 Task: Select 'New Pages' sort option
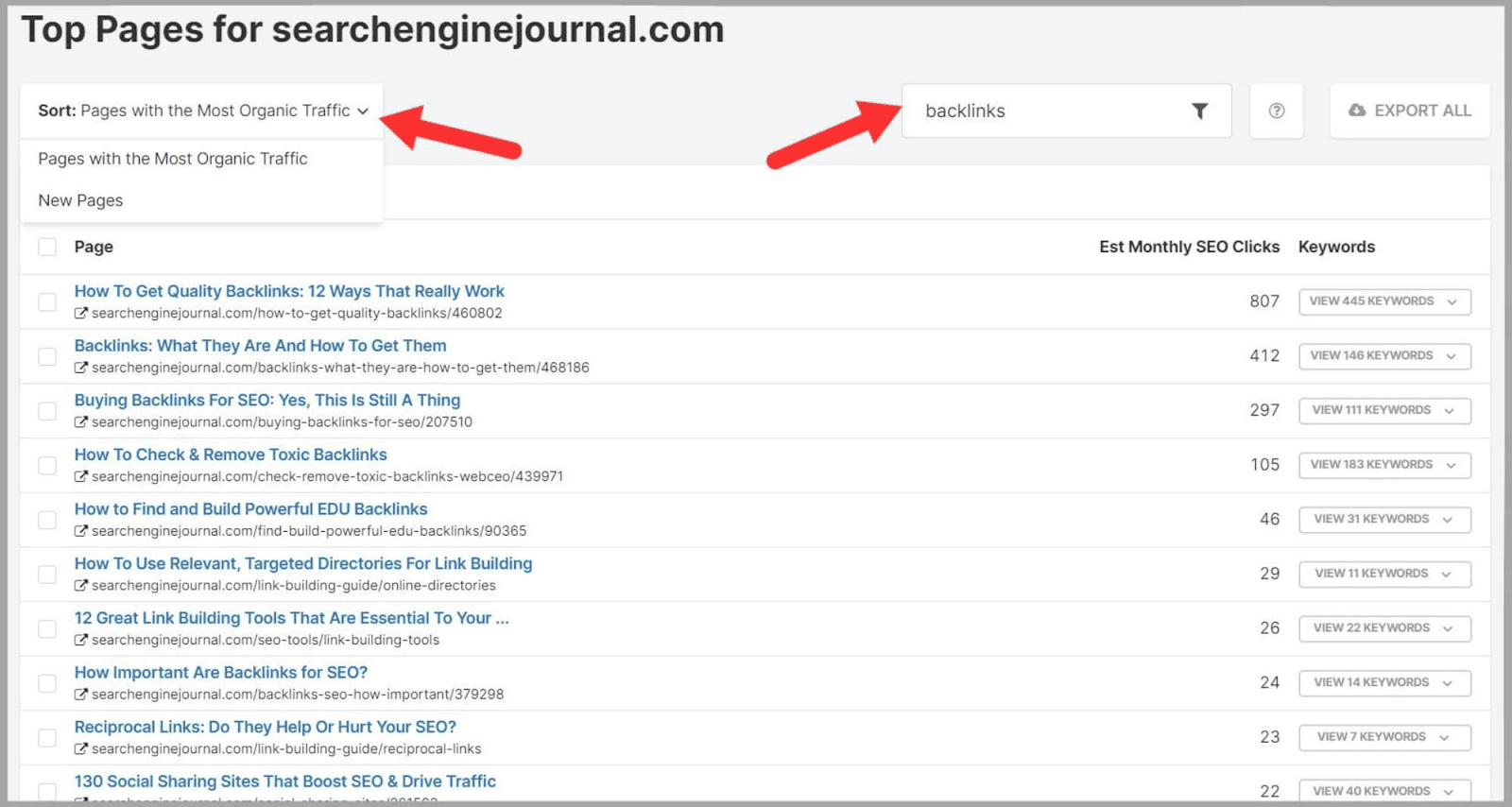coord(80,200)
